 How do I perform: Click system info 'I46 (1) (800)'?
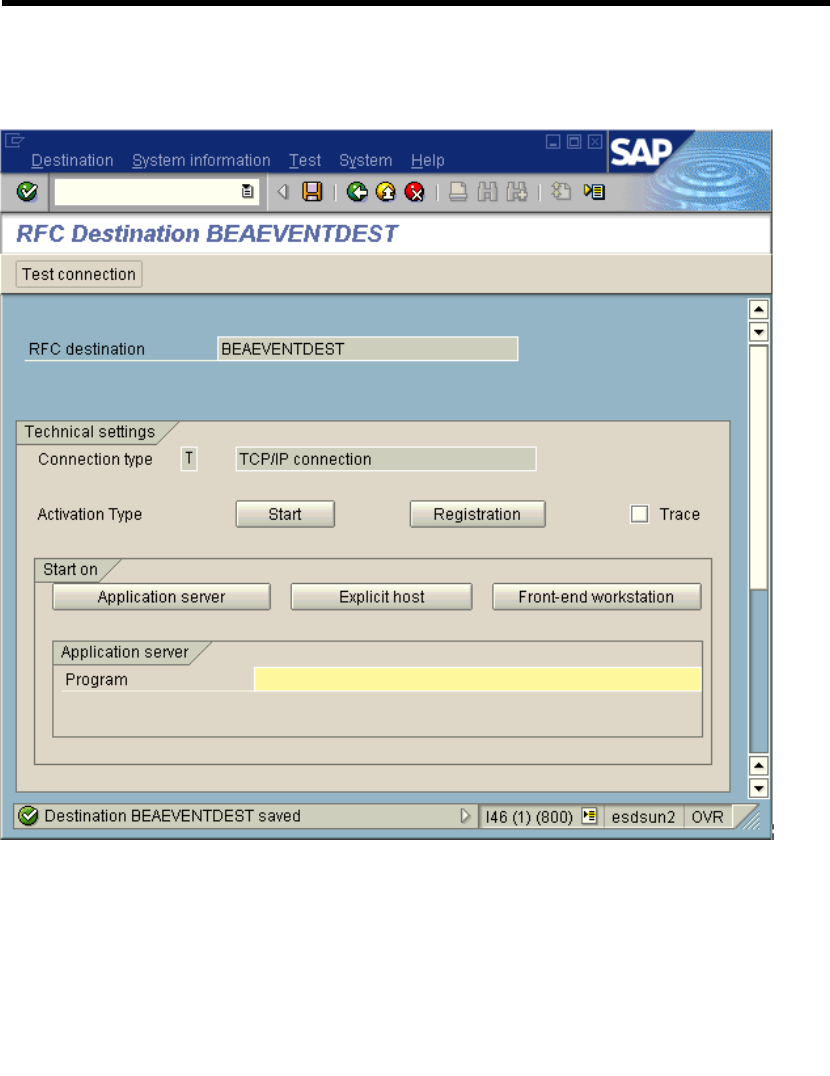pyautogui.click(x=529, y=817)
